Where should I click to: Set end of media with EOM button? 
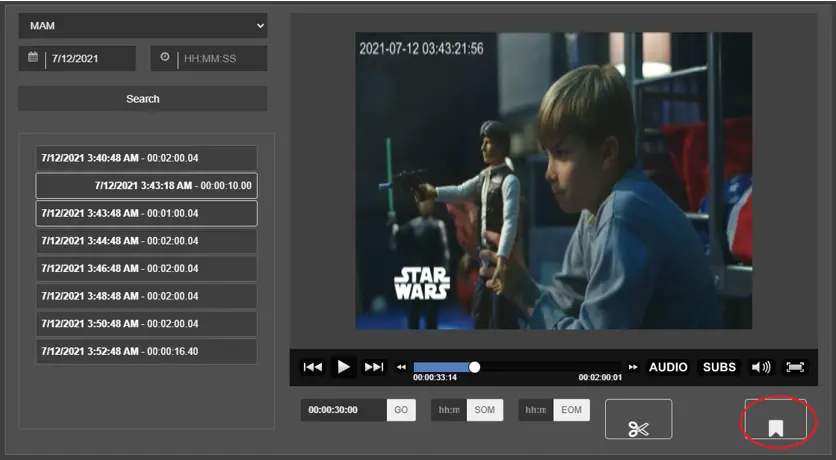572,410
